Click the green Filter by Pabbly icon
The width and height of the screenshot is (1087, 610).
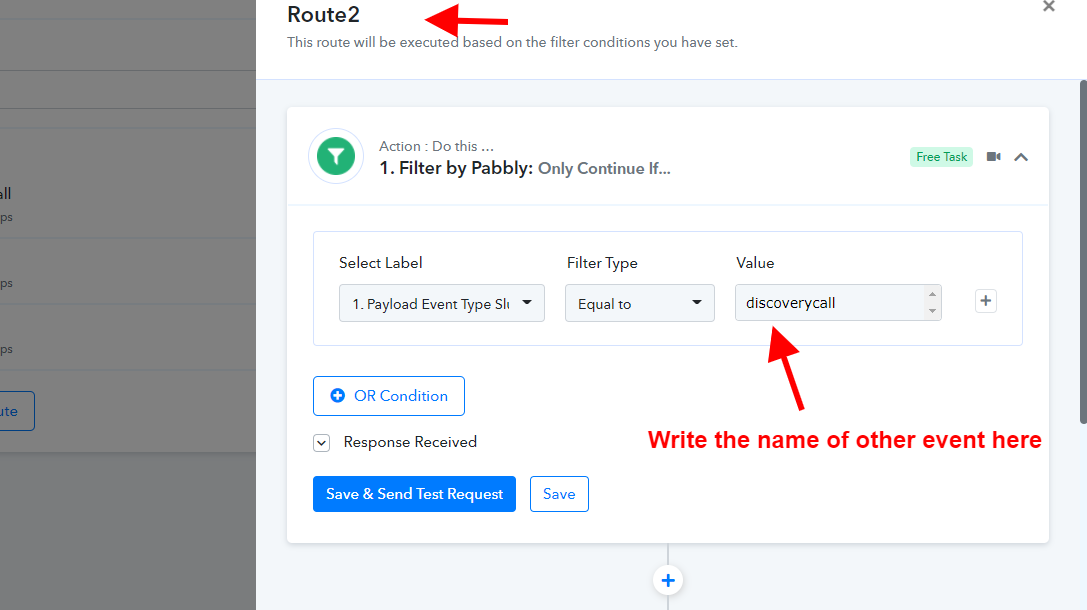[336, 156]
